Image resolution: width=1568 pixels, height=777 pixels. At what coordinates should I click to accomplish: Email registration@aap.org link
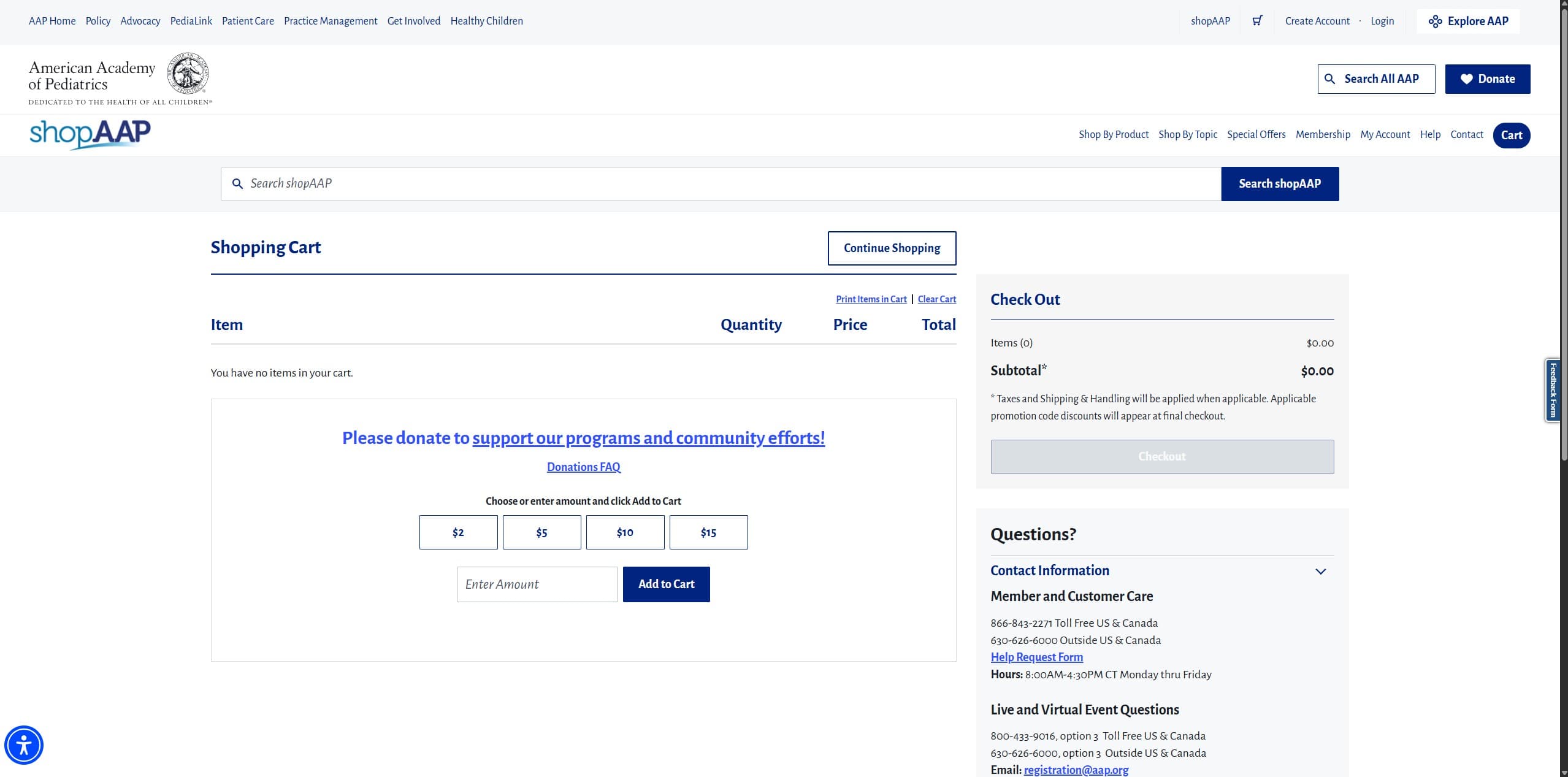point(1076,770)
